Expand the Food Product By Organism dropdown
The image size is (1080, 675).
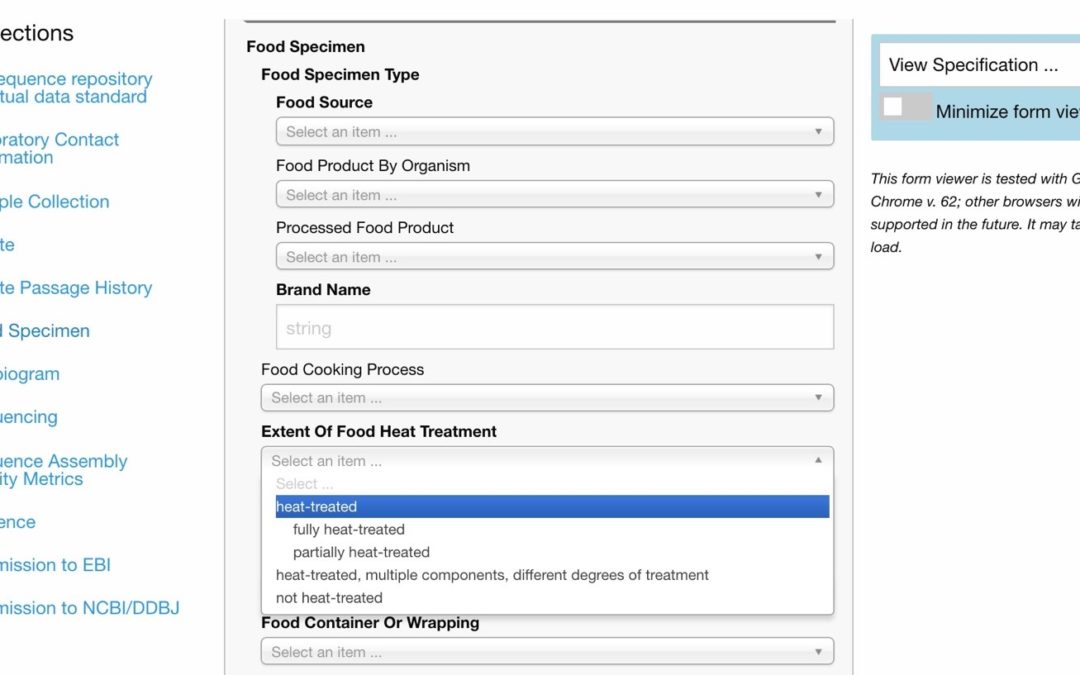(x=554, y=195)
